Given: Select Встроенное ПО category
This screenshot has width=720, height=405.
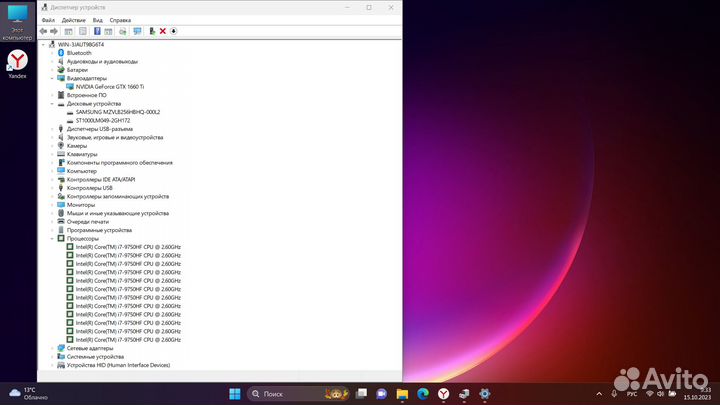Looking at the screenshot, I should 86,95.
